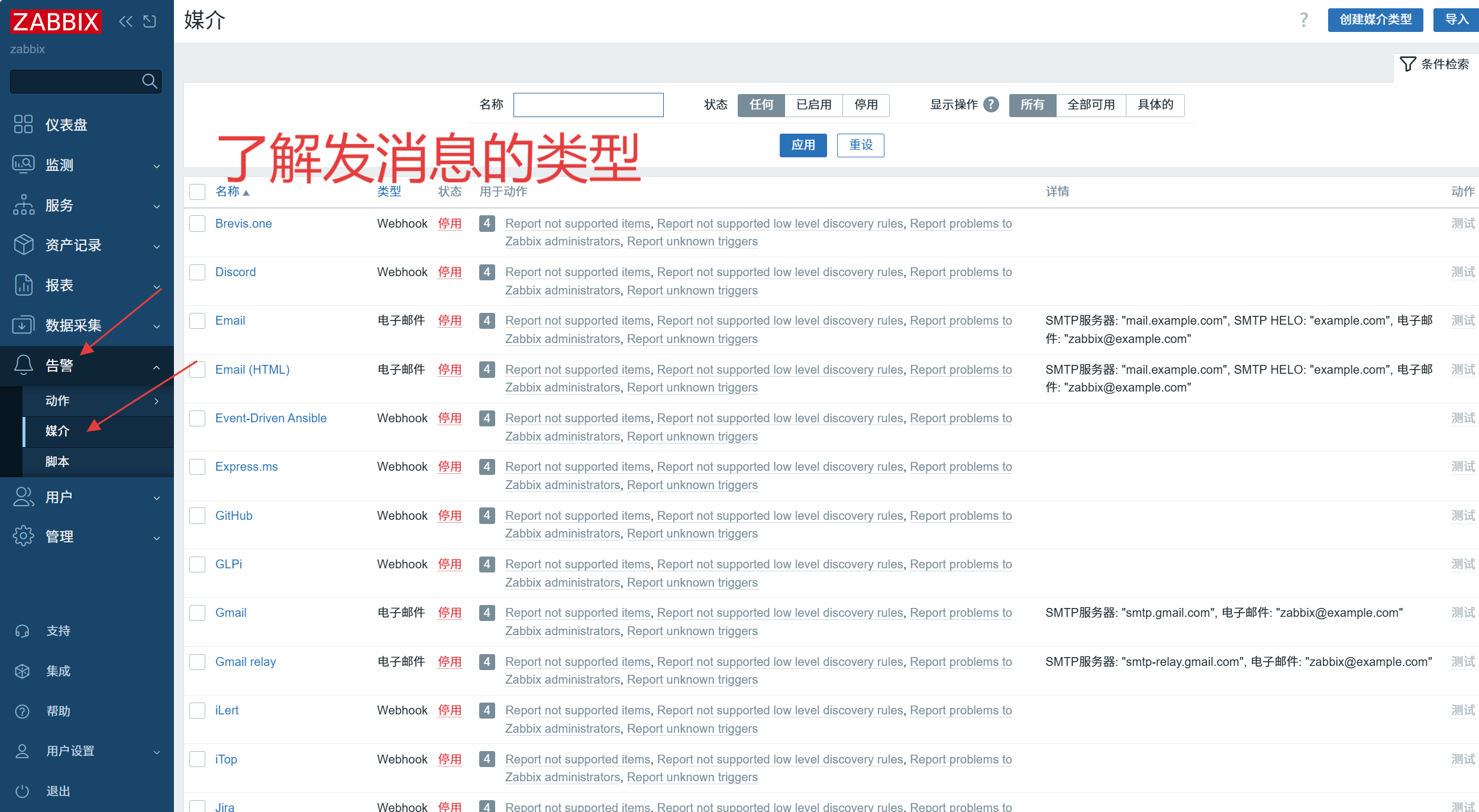Open the Email (HTML) media type link
The image size is (1479, 812).
pos(253,370)
